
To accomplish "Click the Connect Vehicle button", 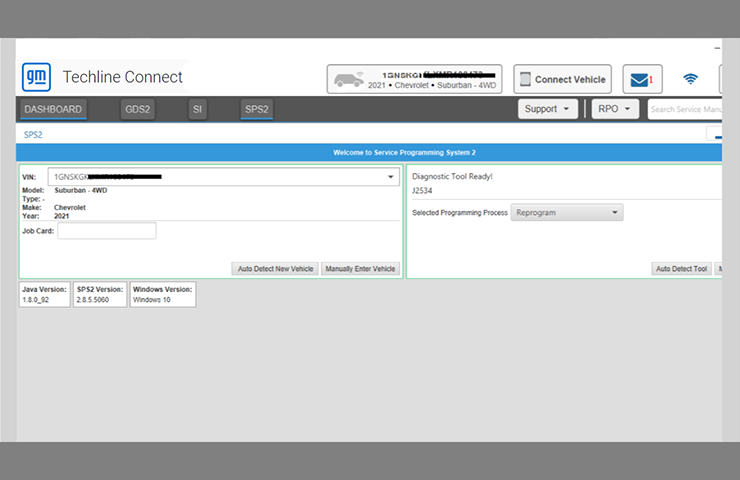I will pos(563,79).
